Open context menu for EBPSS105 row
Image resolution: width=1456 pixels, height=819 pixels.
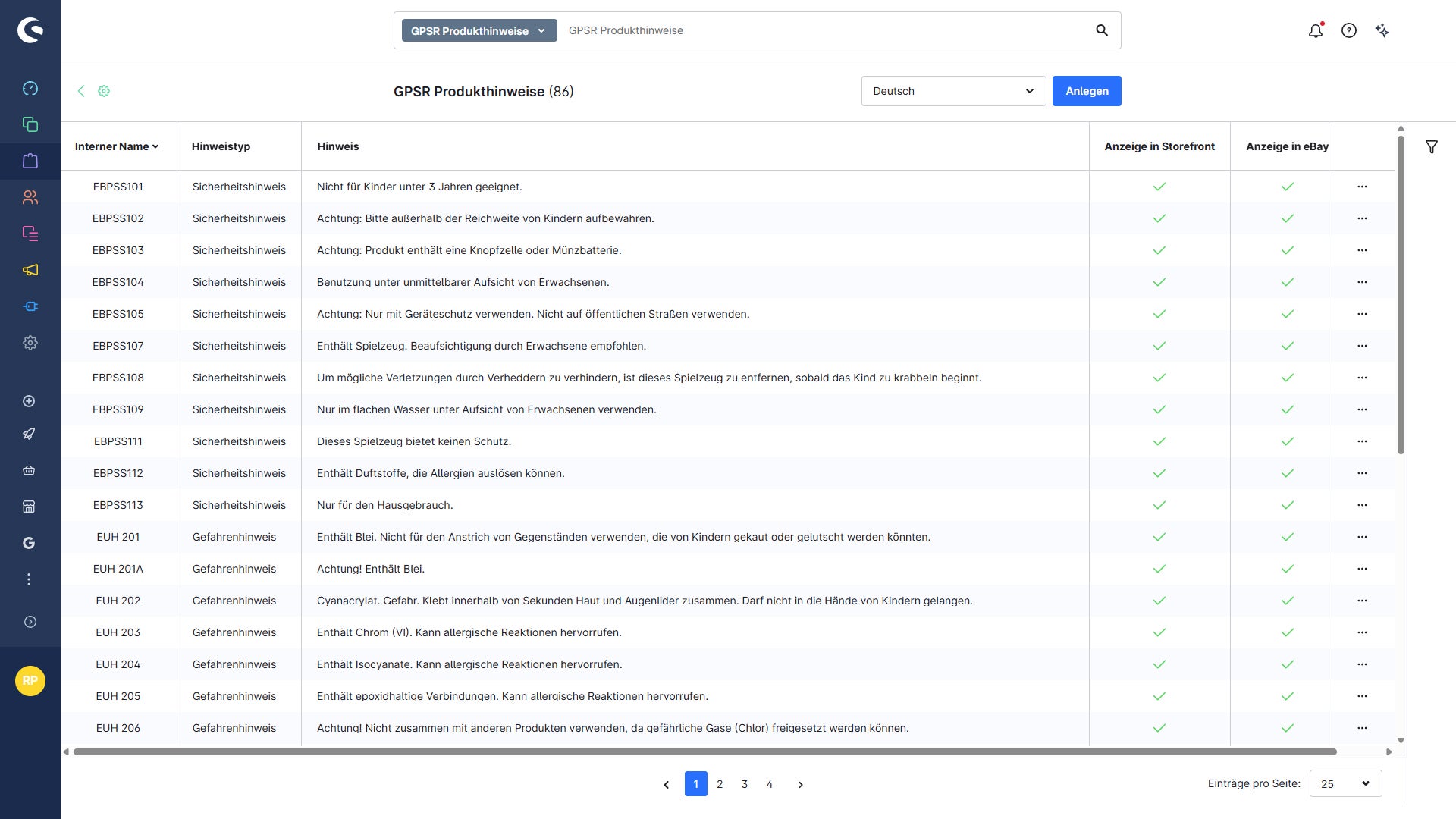(x=1362, y=314)
